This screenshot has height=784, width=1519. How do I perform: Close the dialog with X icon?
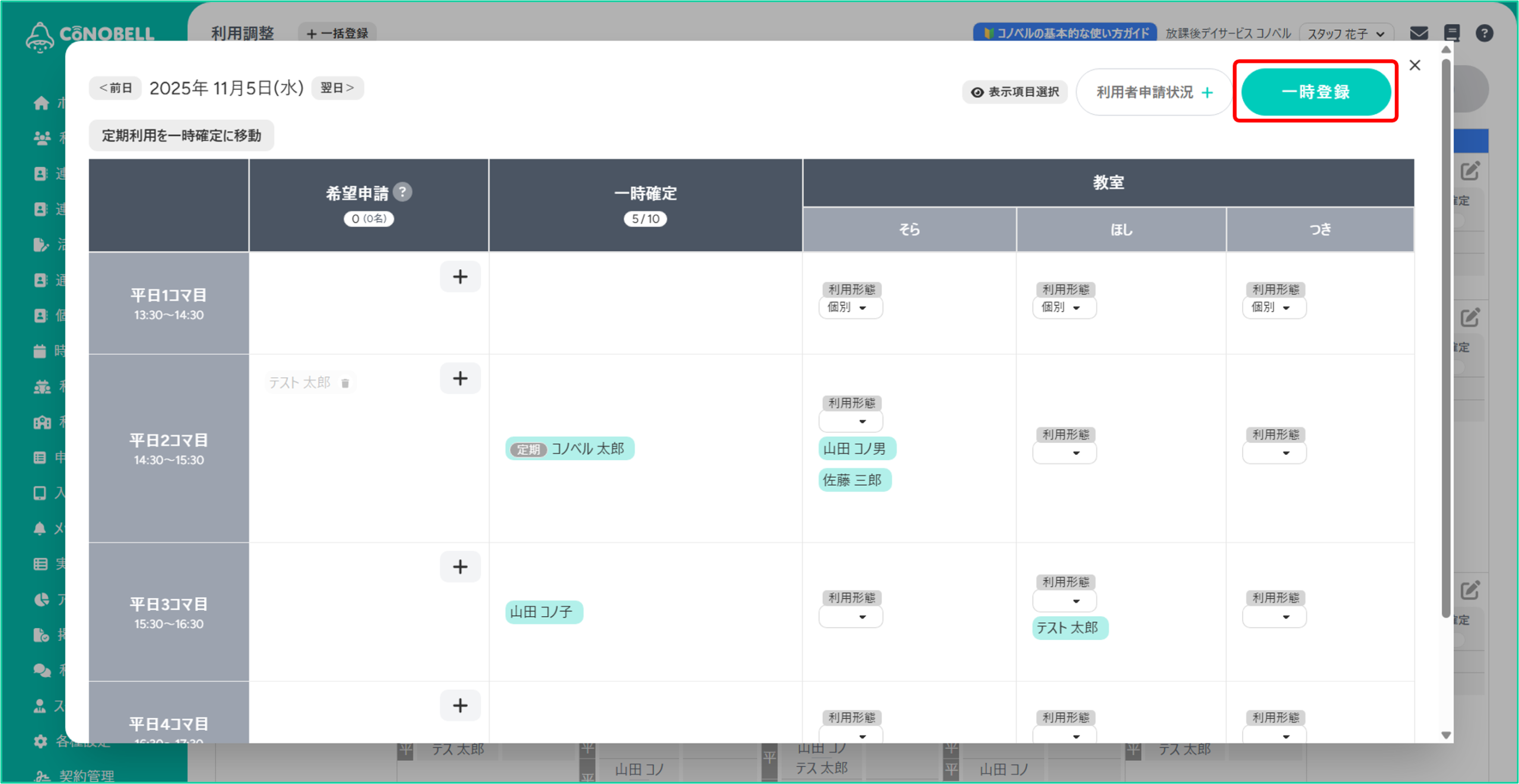click(1415, 65)
